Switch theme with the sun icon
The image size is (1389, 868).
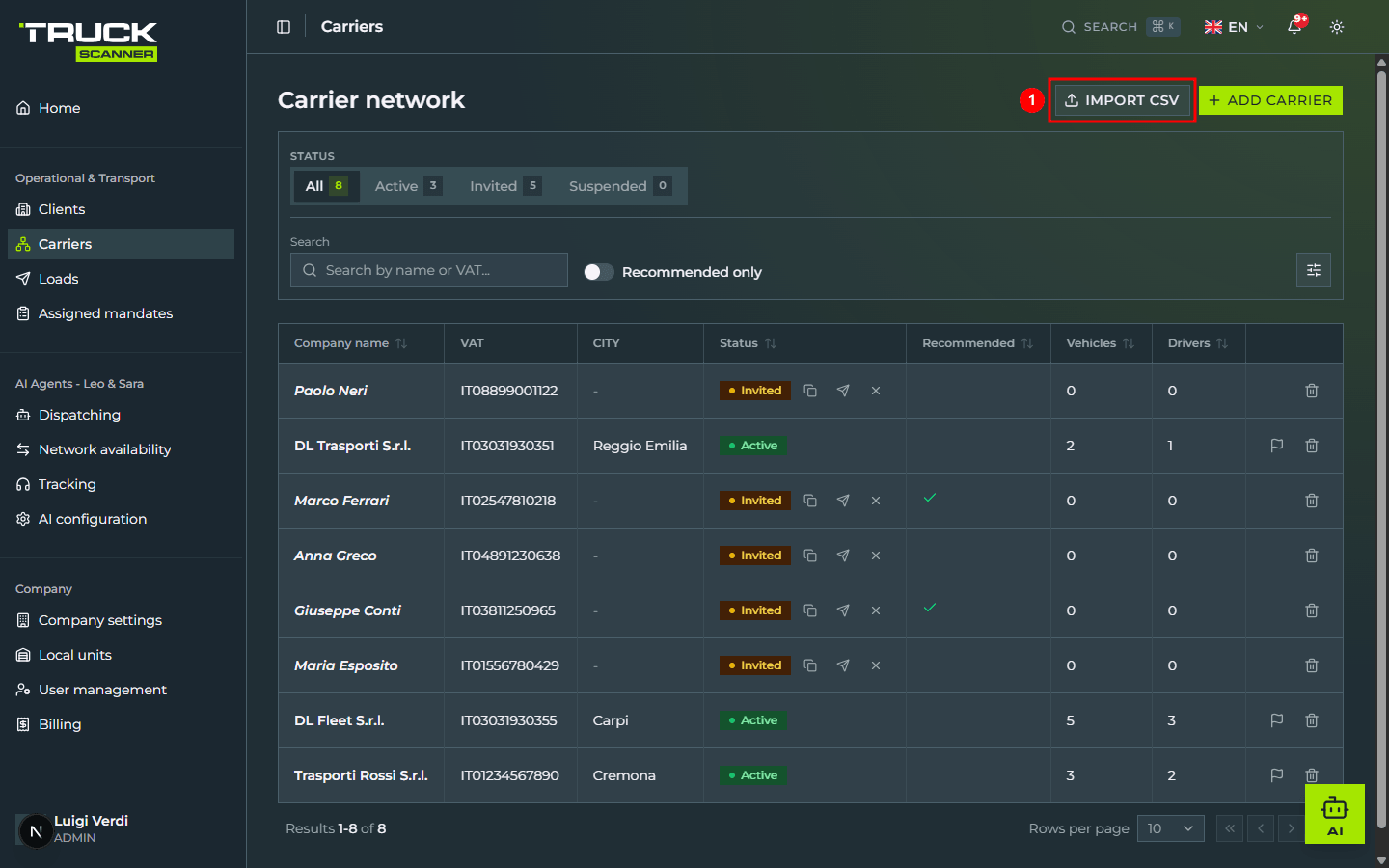point(1337,27)
